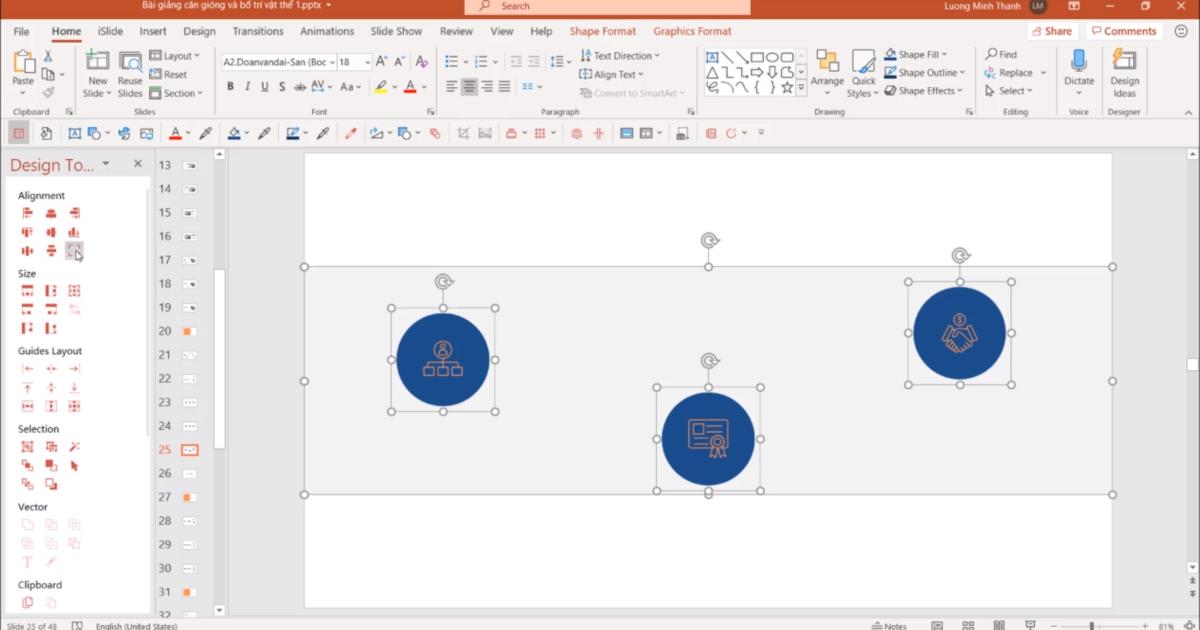This screenshot has width=1200, height=630.
Task: Switch to the Transitions tab
Action: point(258,31)
